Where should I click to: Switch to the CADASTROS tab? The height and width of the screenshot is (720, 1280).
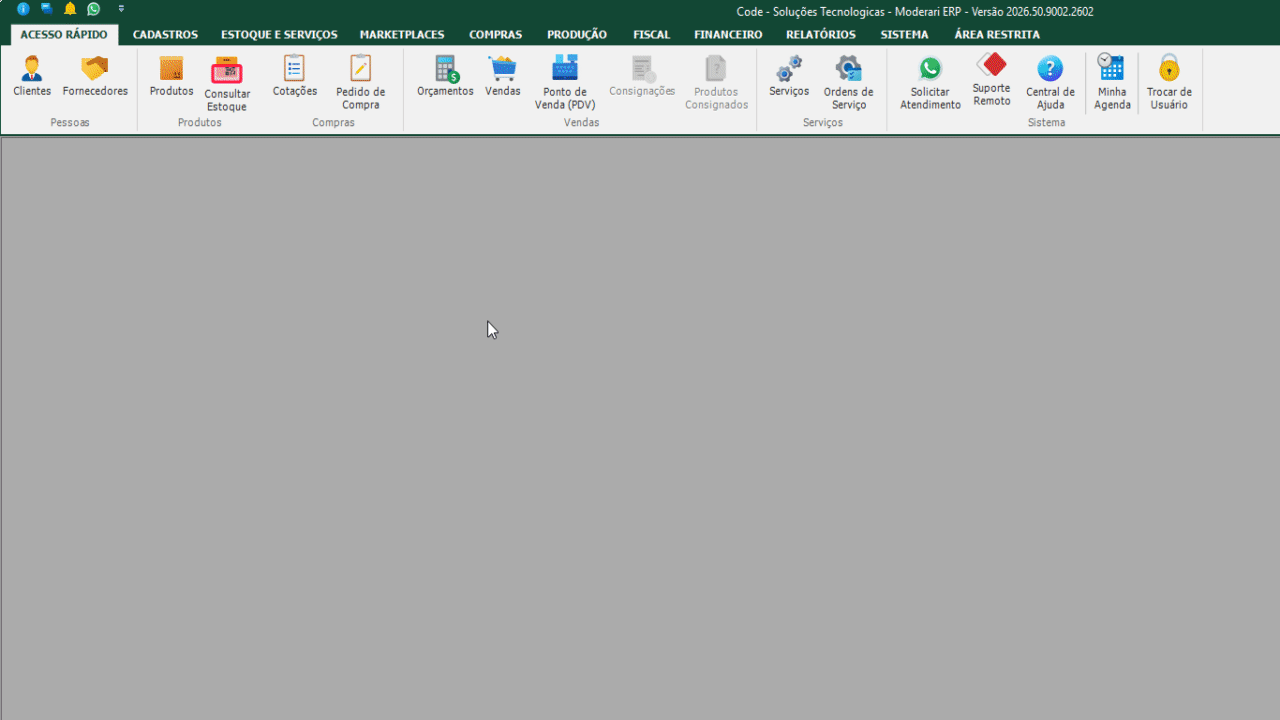(x=165, y=34)
